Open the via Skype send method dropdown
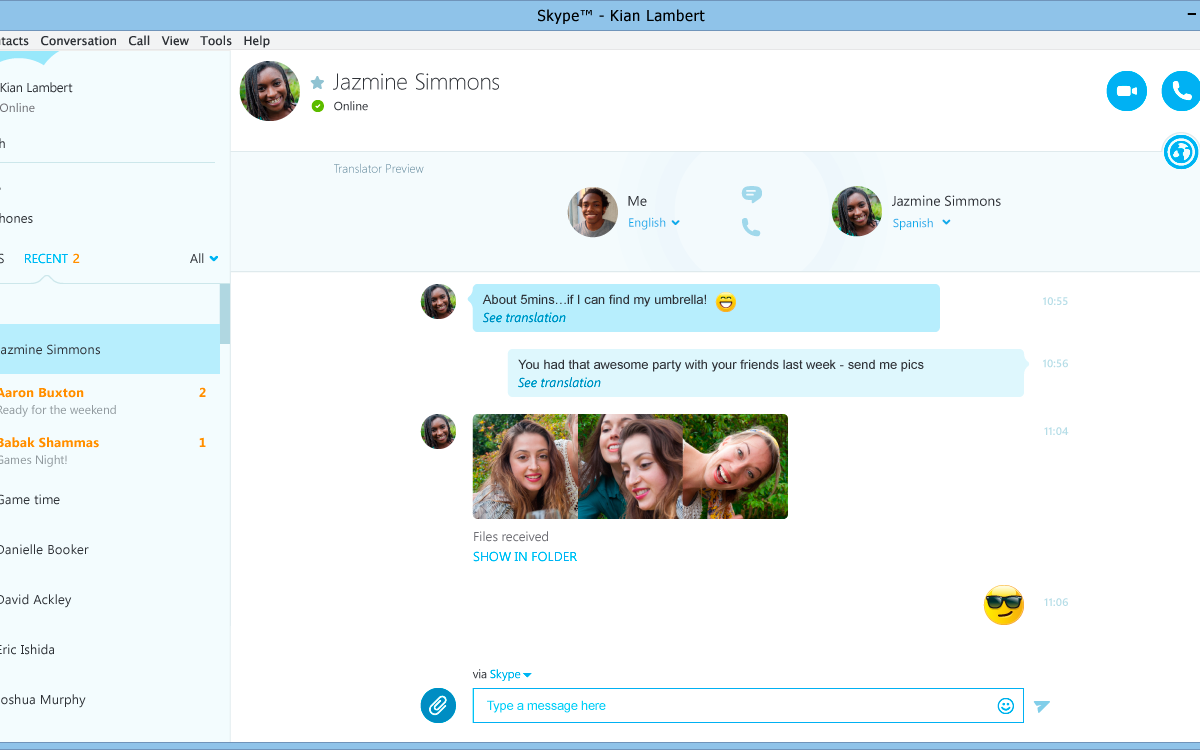 tap(510, 675)
